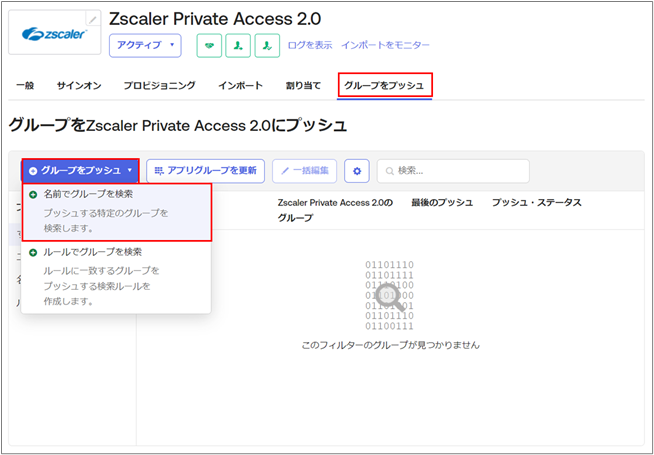Click the Zscaler Private Access 2.0のグループ column header
The height and width of the screenshot is (455, 654).
pos(336,210)
